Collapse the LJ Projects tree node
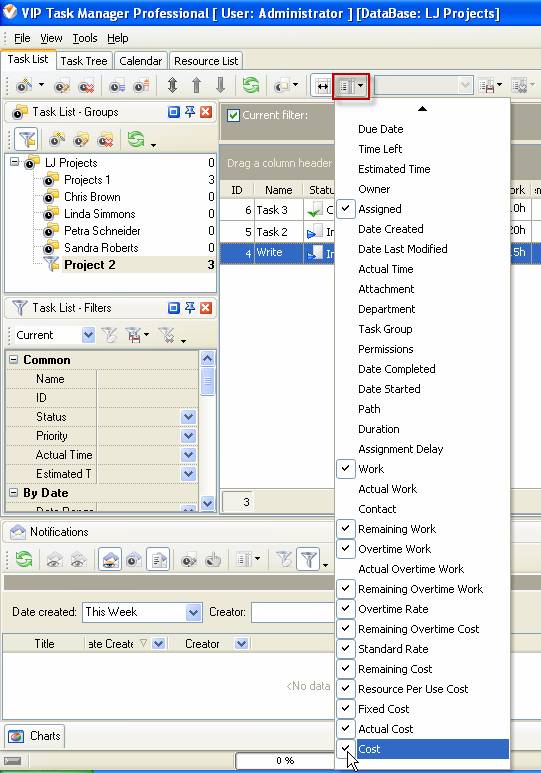Screen dimensions: 541x773 [x=15, y=162]
